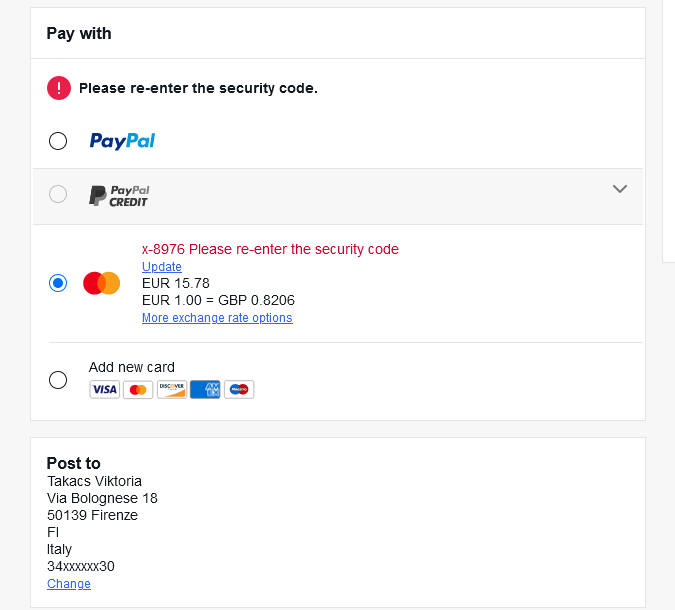Viewport: 675px width, 610px height.
Task: Select the PayPal Credit radio button
Action: coord(58,194)
